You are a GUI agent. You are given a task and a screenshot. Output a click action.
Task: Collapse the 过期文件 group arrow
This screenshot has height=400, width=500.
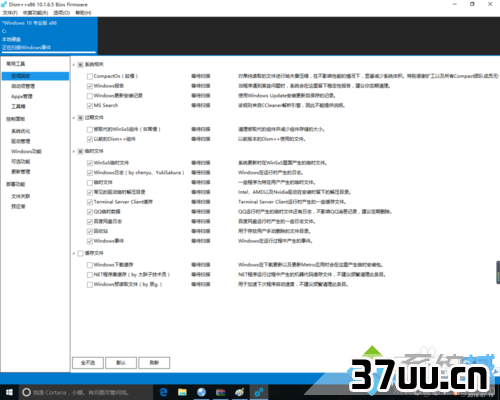tap(74, 118)
